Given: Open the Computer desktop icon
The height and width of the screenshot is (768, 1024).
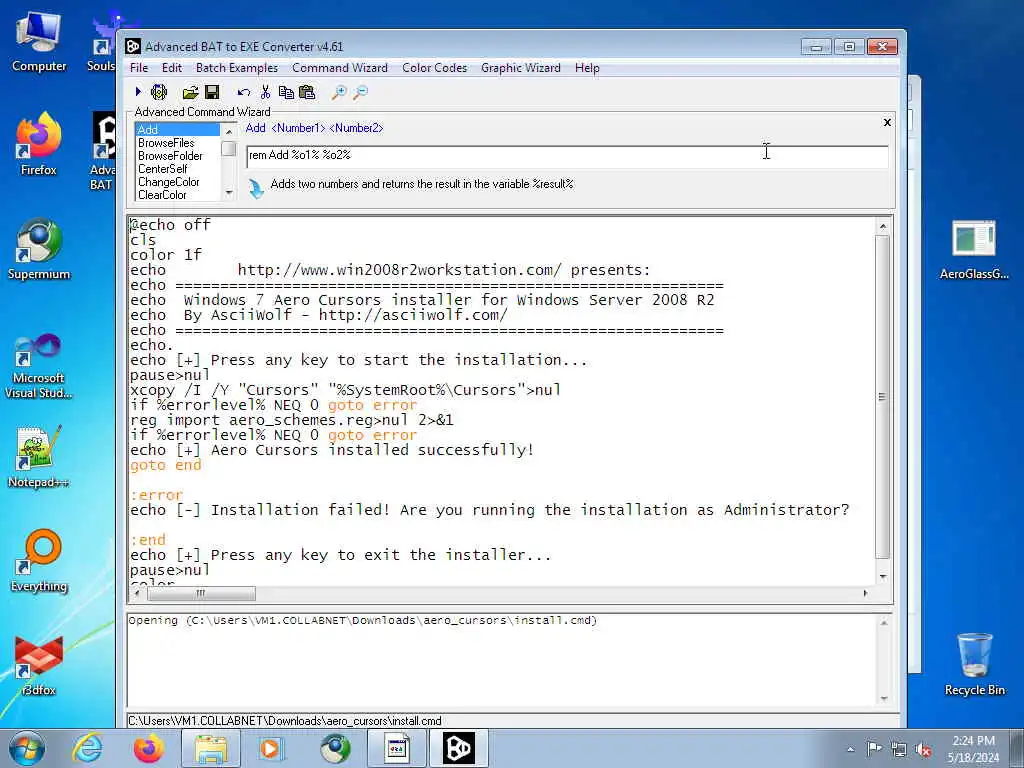Looking at the screenshot, I should click(x=39, y=41).
